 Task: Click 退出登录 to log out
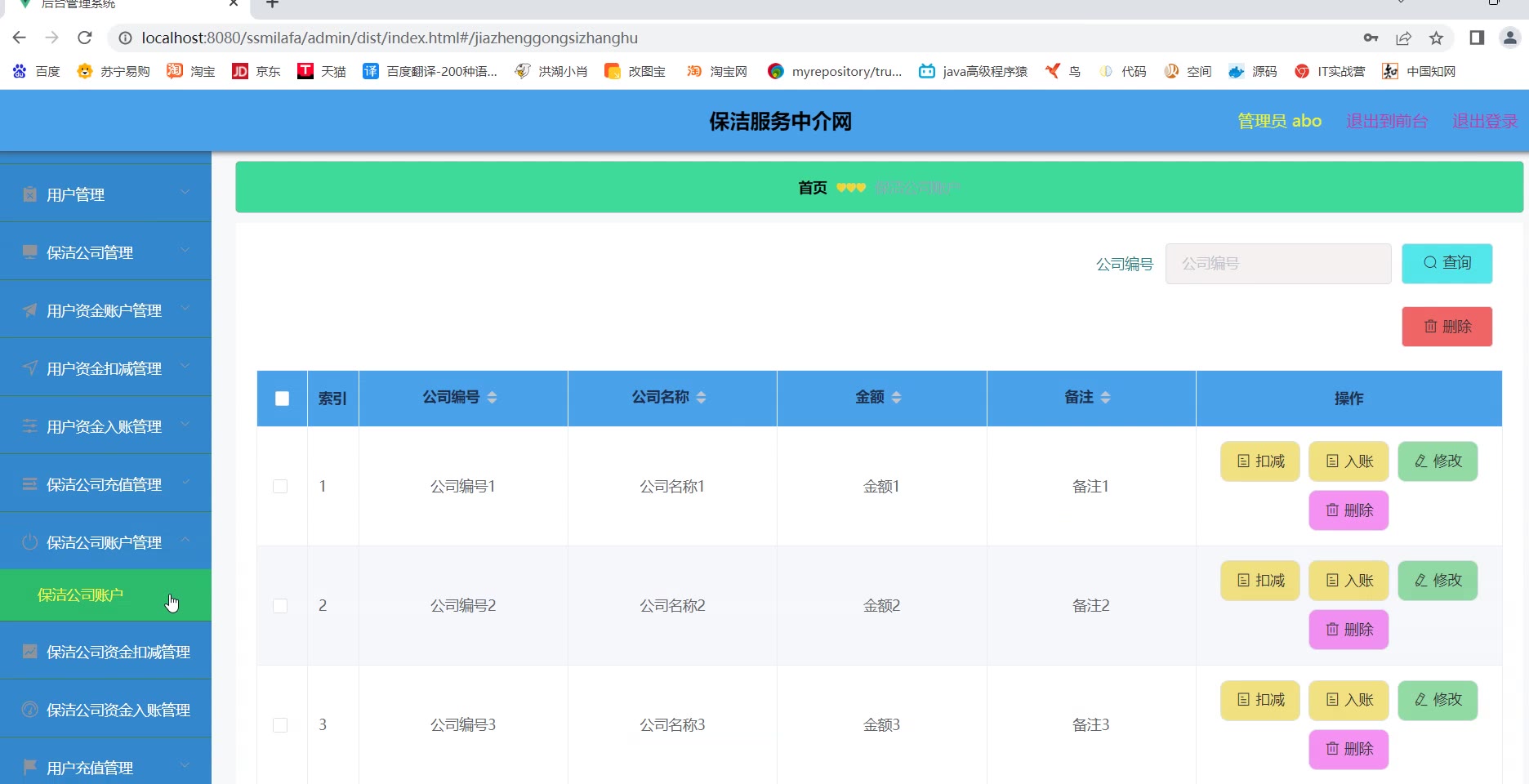1484,121
